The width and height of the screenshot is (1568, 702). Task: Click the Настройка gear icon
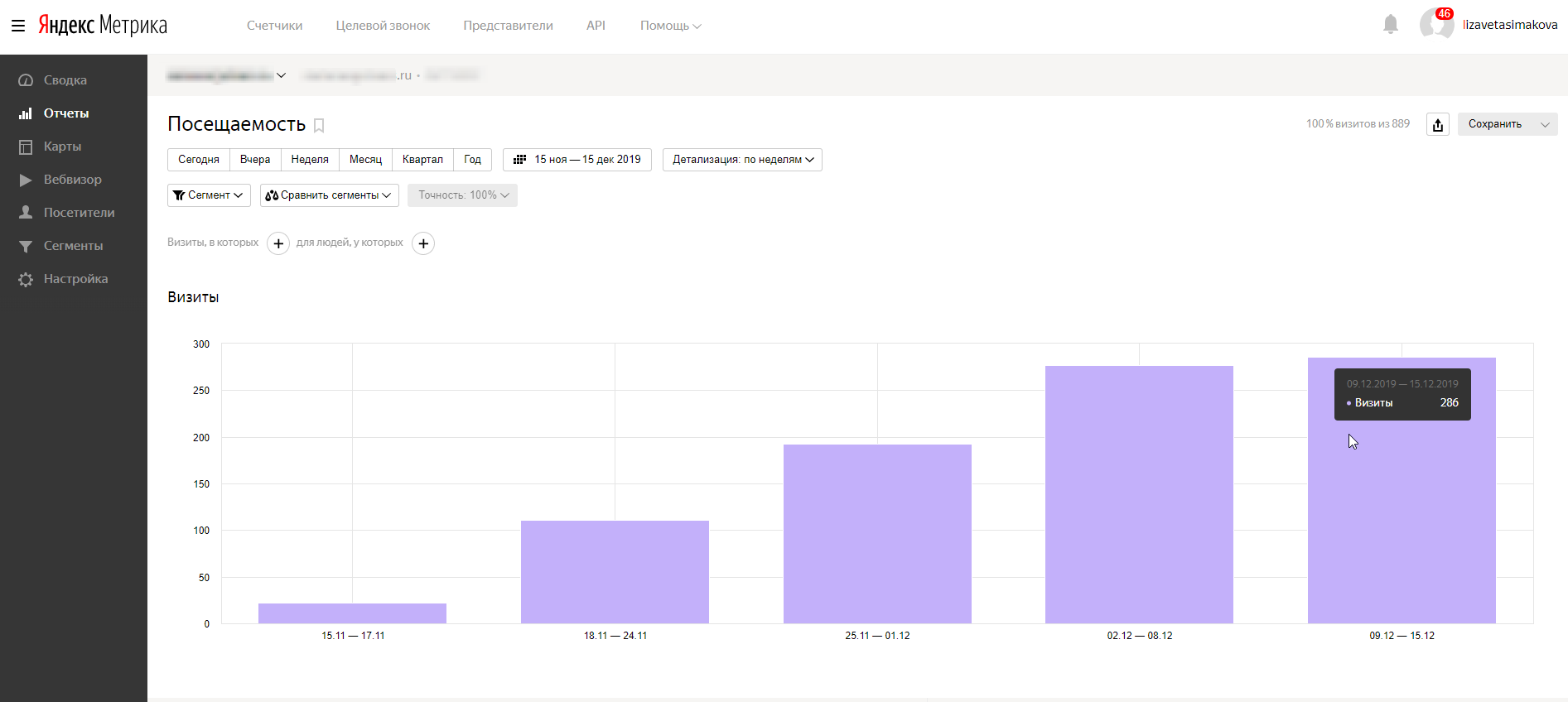point(26,279)
